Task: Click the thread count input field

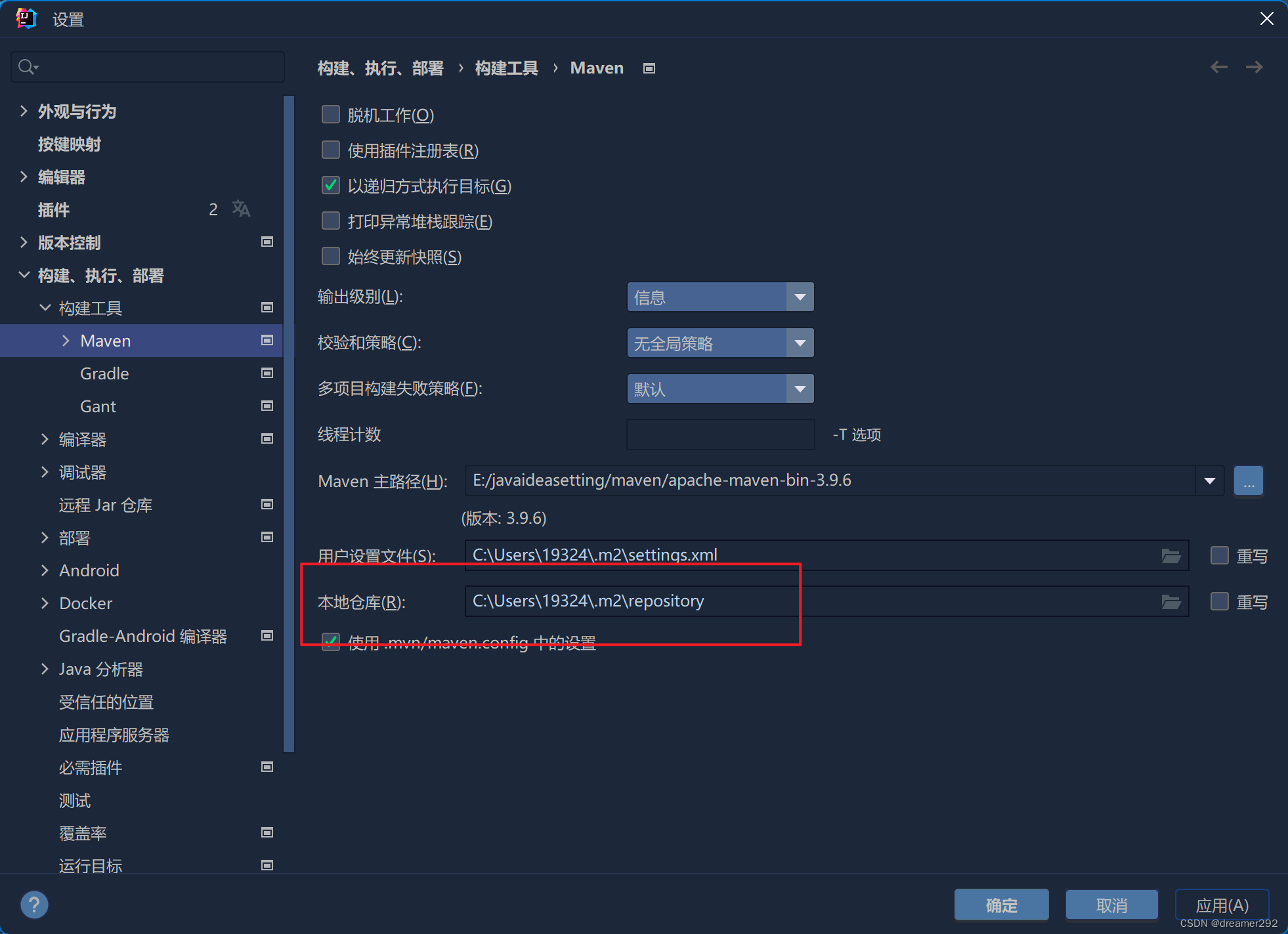Action: [720, 435]
